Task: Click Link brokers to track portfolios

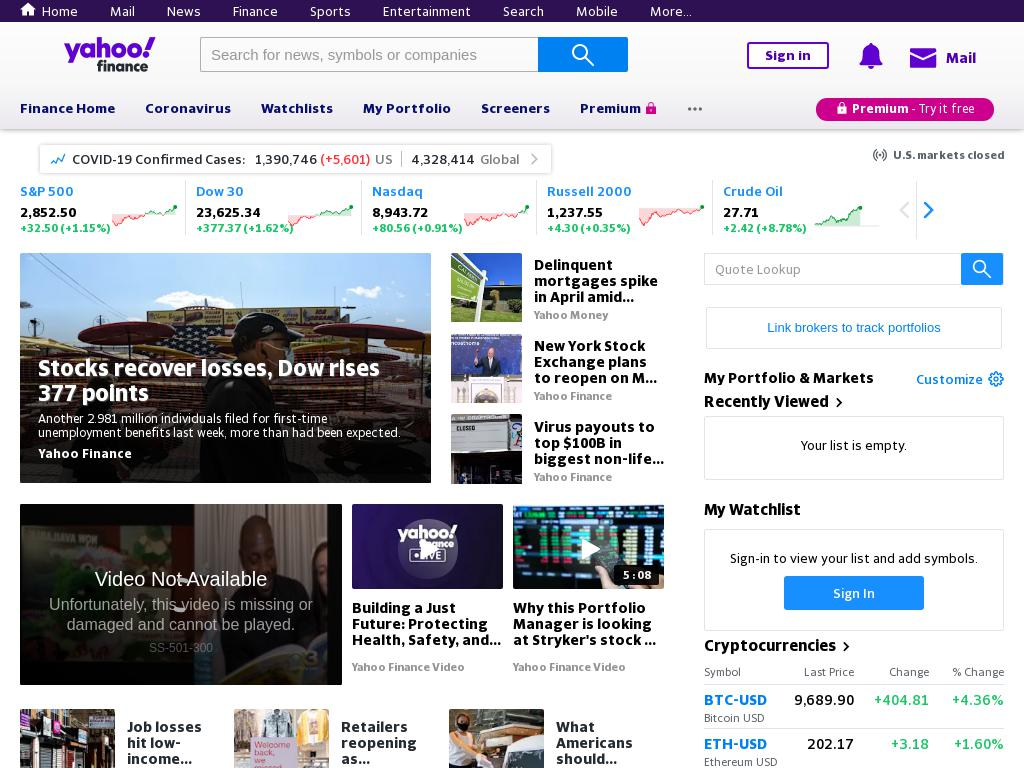Action: click(854, 328)
